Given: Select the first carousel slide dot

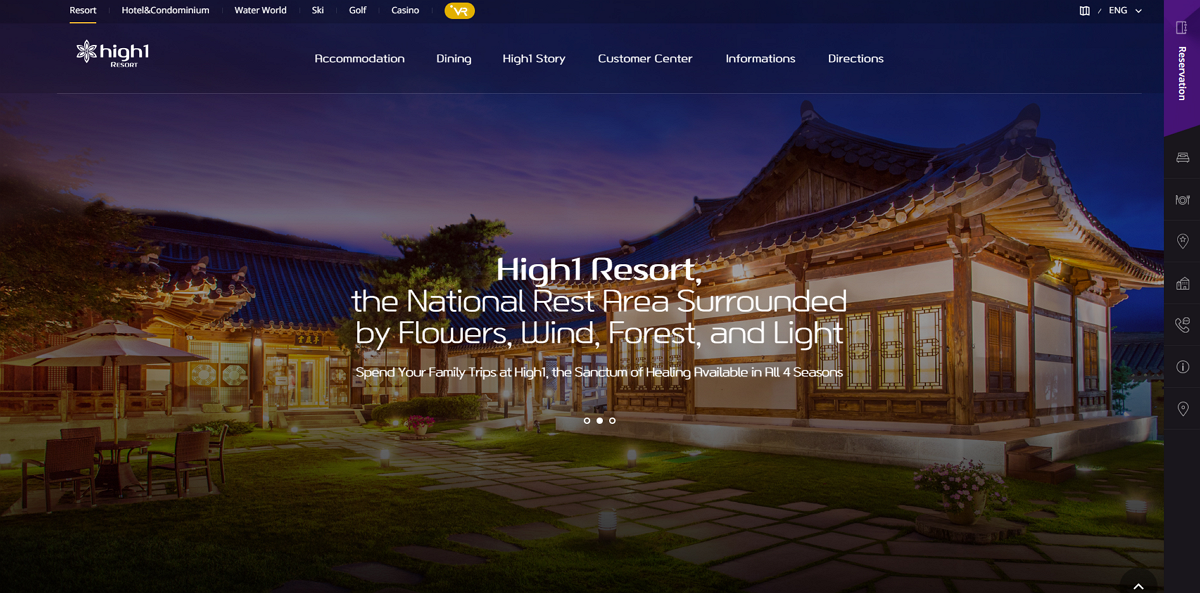Looking at the screenshot, I should pyautogui.click(x=587, y=421).
